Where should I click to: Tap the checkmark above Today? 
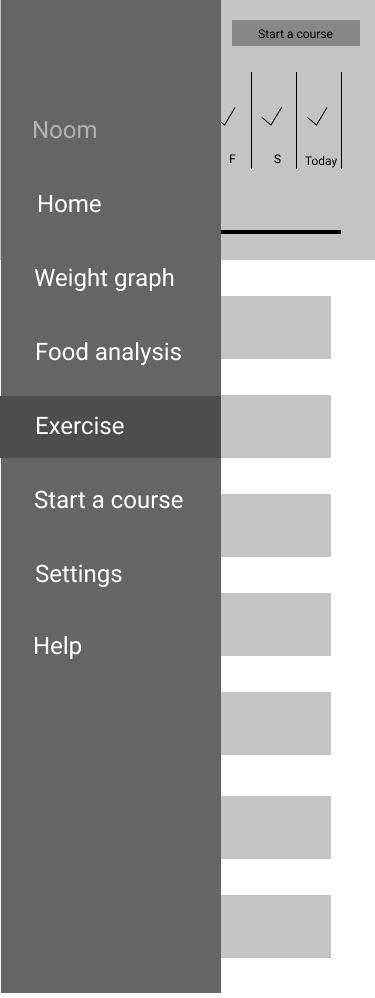click(317, 116)
